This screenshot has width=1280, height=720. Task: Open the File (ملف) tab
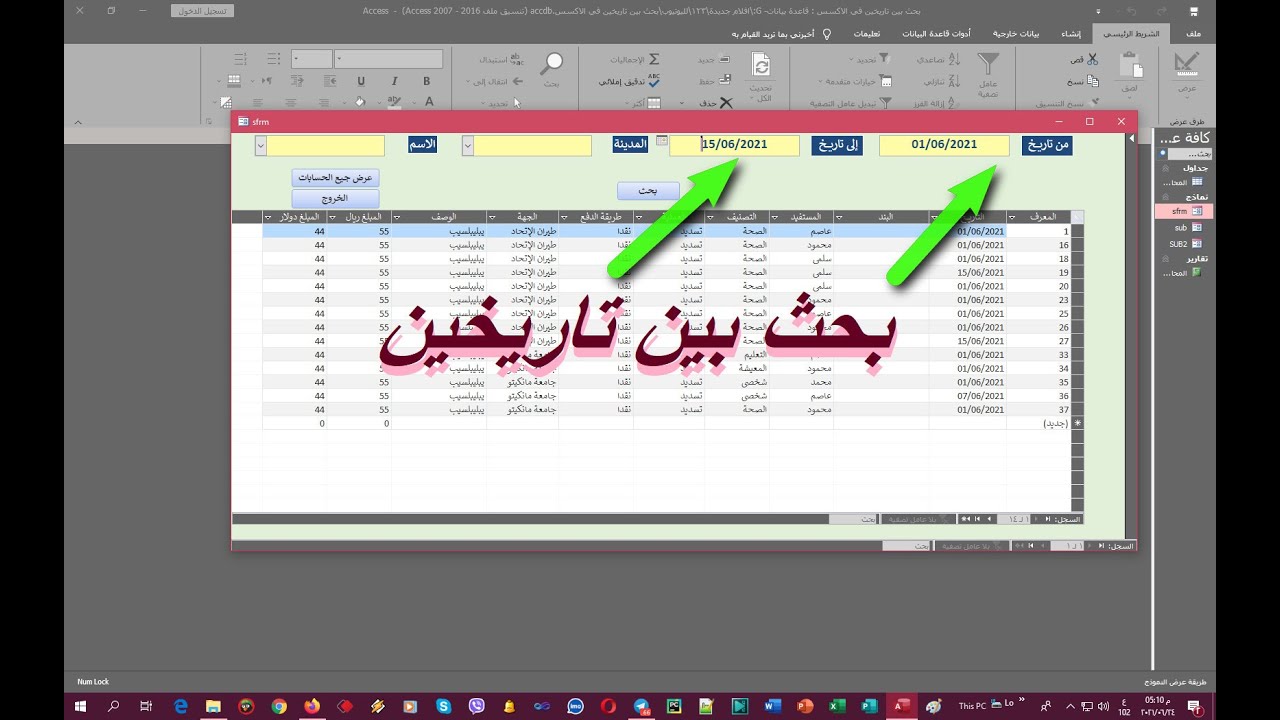1193,33
